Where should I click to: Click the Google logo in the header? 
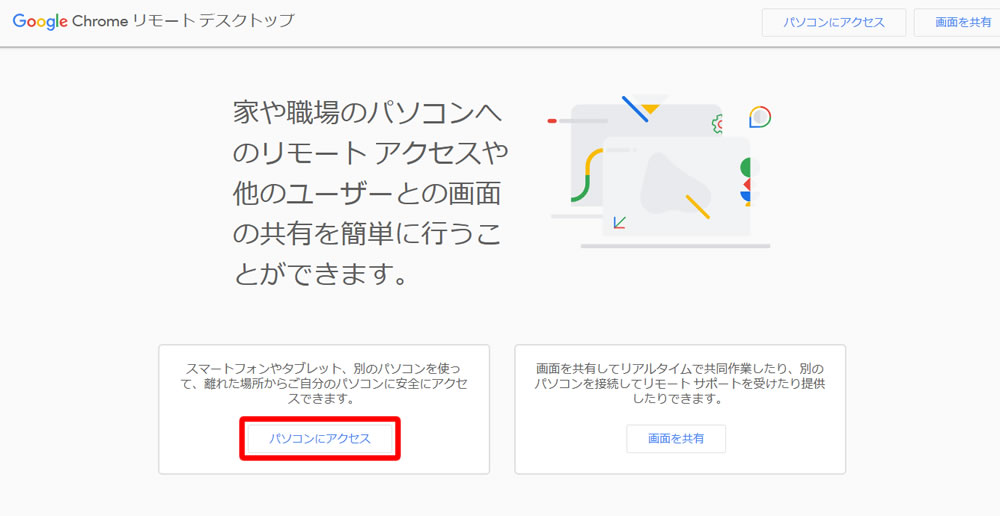pyautogui.click(x=39, y=21)
